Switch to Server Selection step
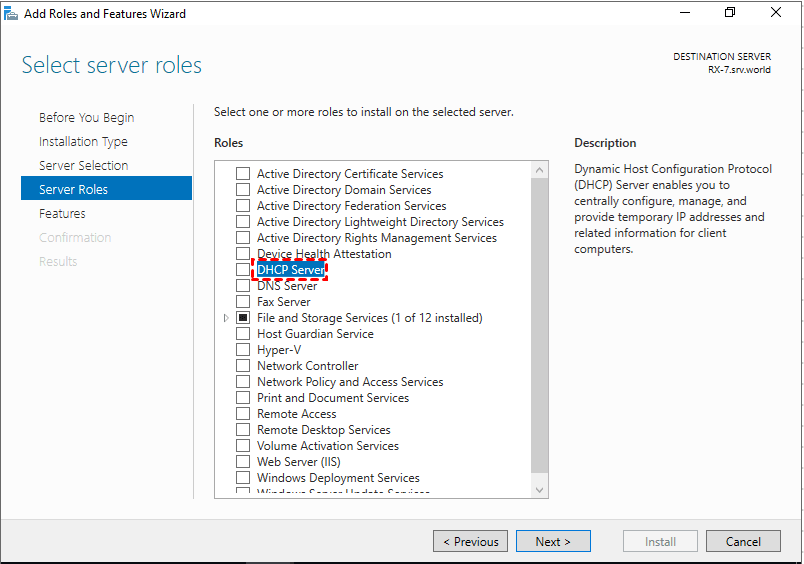This screenshot has height=564, width=804. pyautogui.click(x=83, y=166)
